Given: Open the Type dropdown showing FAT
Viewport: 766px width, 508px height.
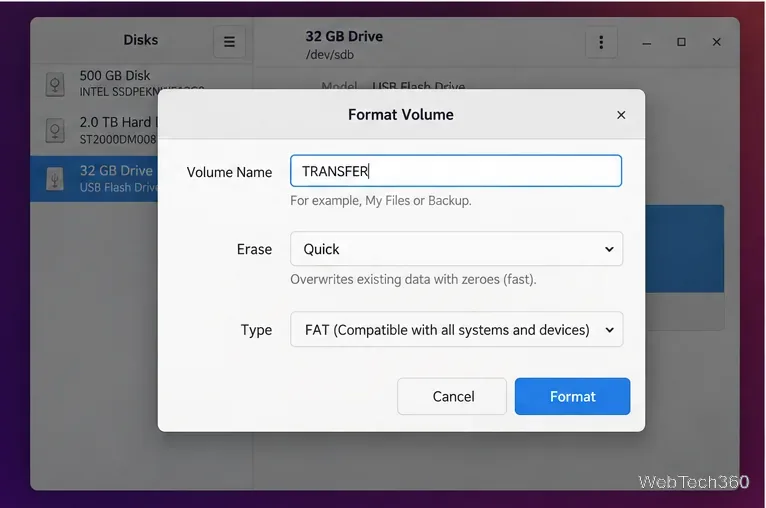Looking at the screenshot, I should (x=456, y=330).
